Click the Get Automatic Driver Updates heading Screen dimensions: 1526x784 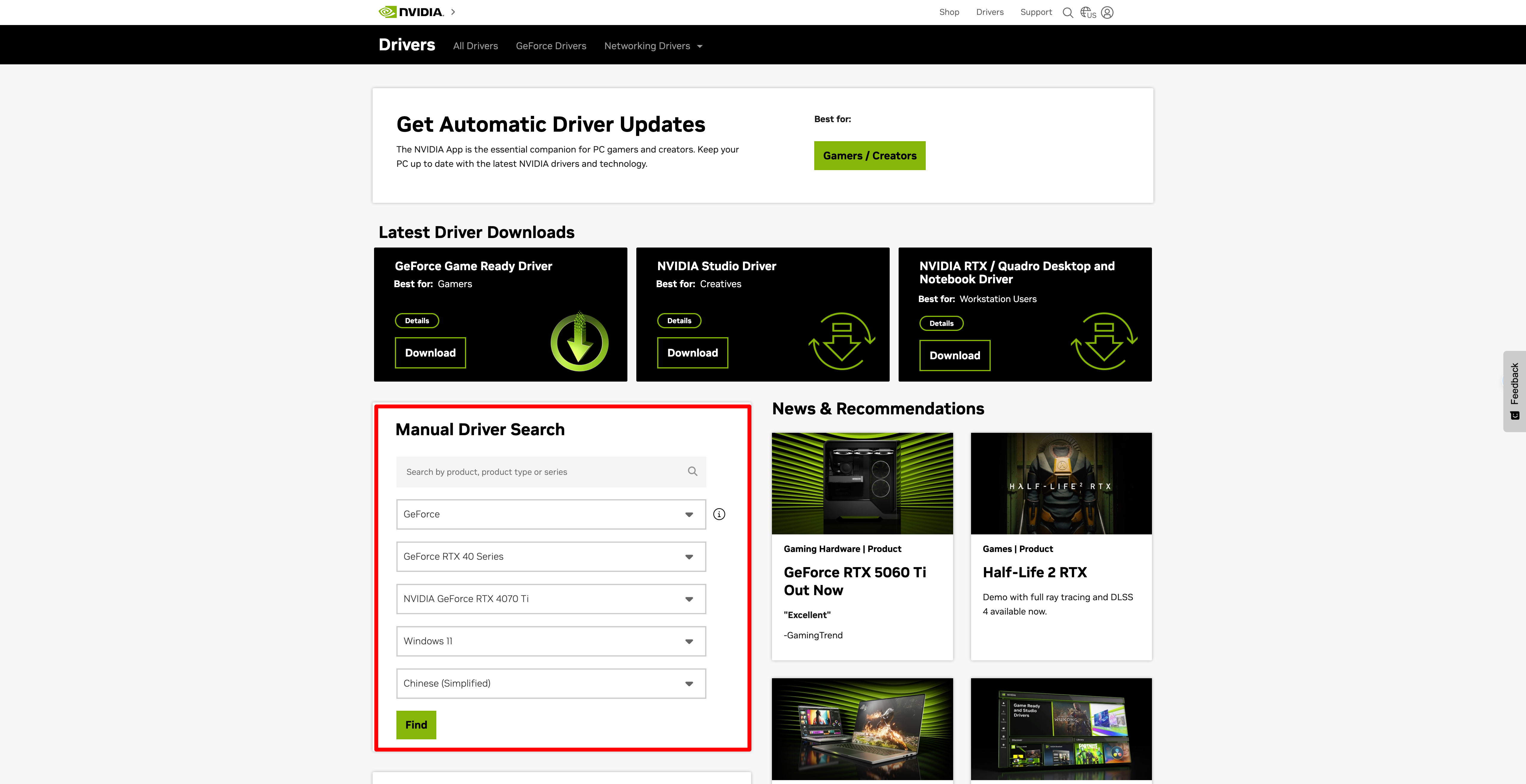pos(551,124)
